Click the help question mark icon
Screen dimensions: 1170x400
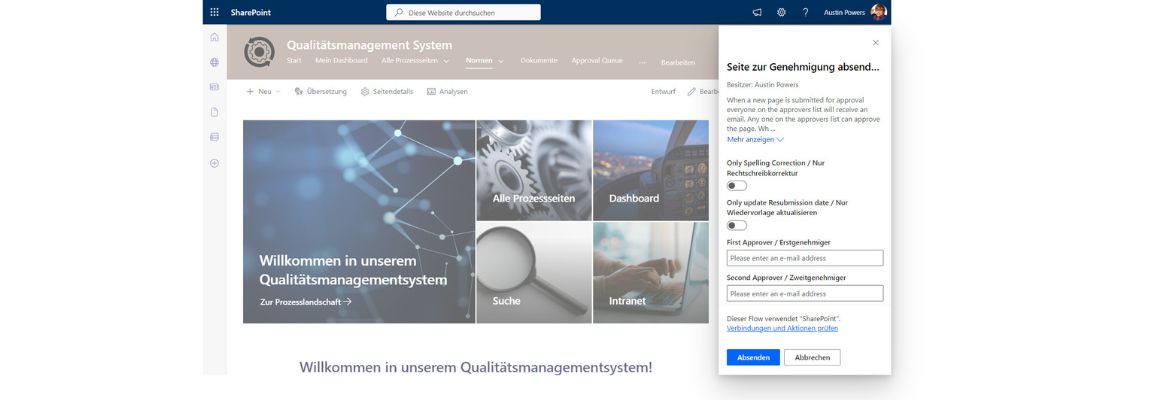[x=805, y=12]
